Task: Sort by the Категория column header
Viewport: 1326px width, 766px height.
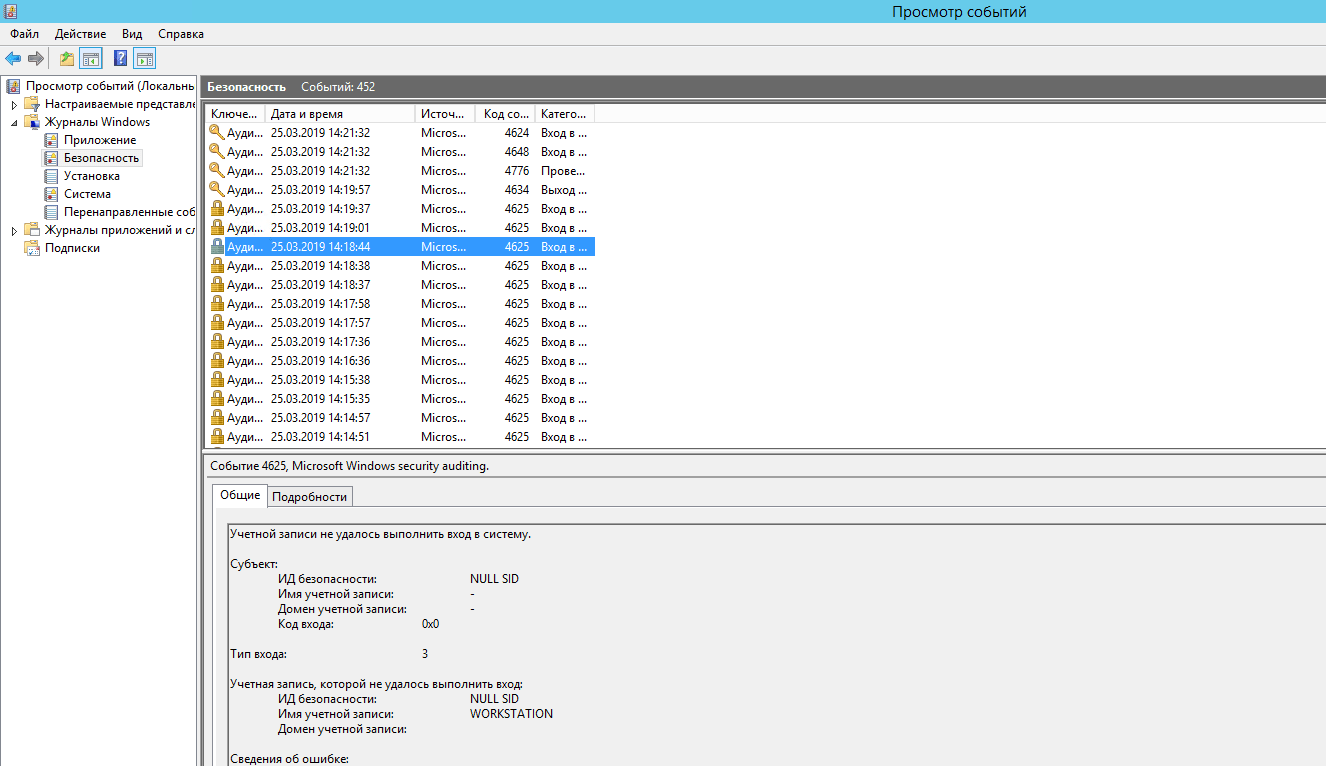Action: pyautogui.click(x=565, y=113)
